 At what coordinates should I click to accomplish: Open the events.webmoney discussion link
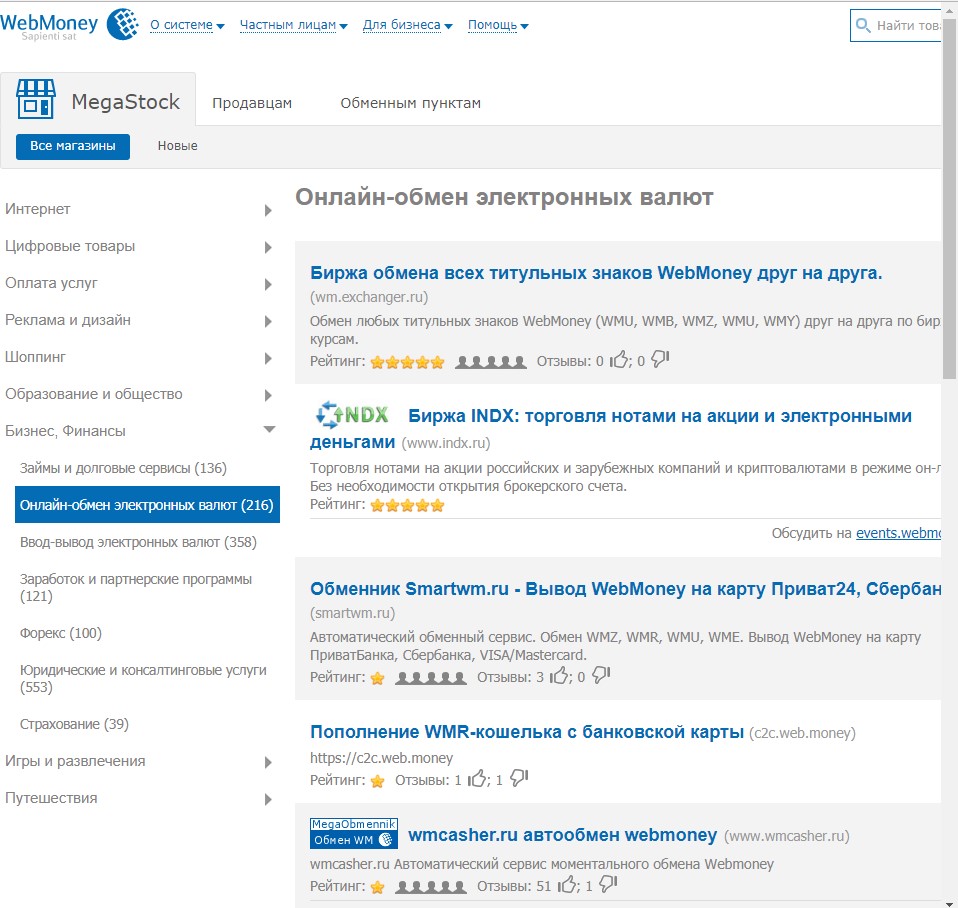[898, 533]
